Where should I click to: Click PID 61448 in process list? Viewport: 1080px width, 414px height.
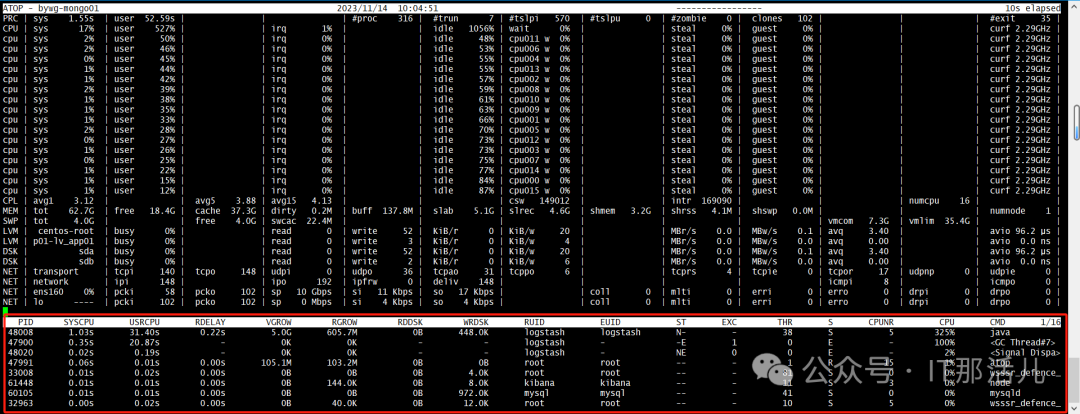[21, 383]
